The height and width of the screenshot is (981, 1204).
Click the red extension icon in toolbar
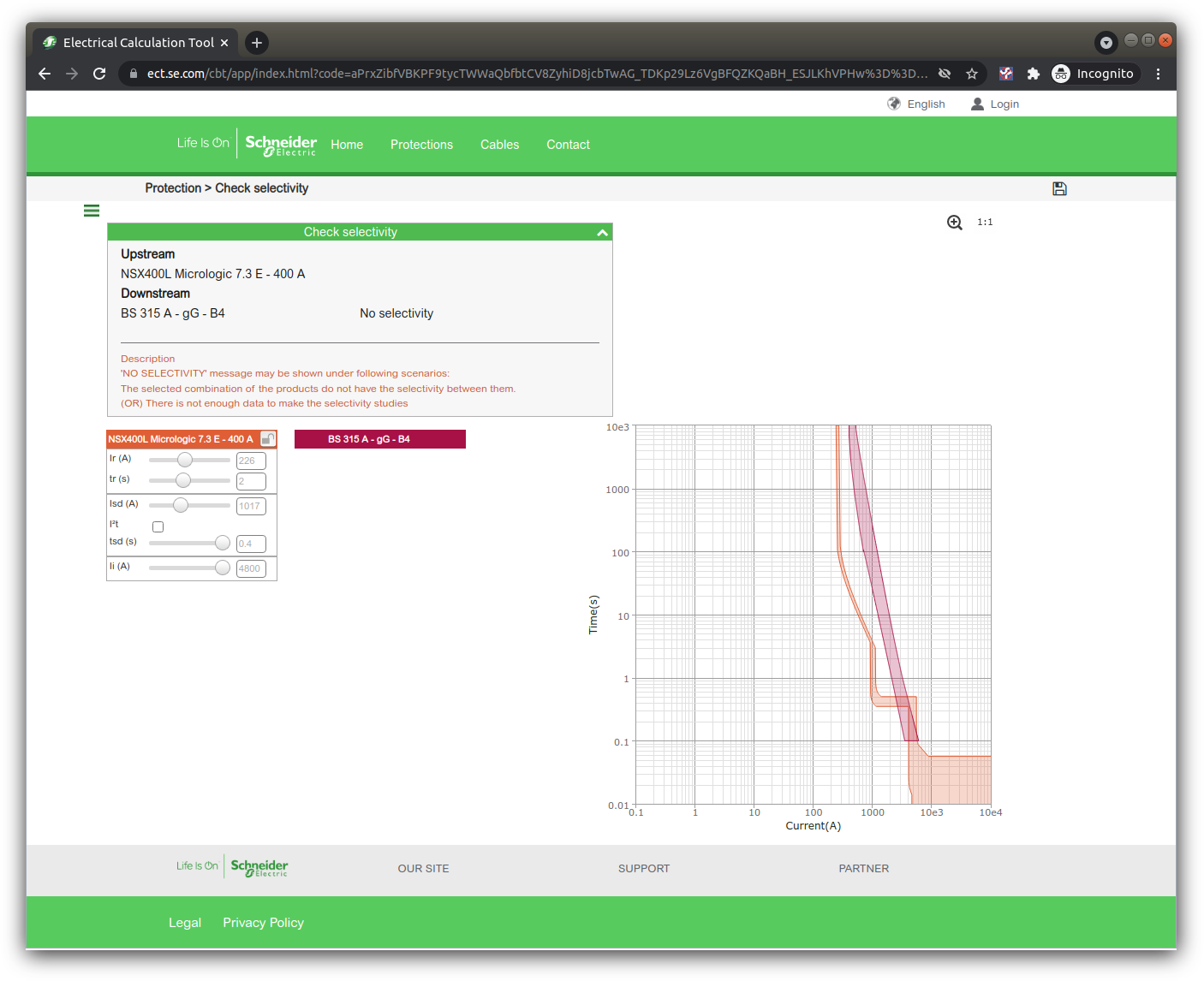1006,74
